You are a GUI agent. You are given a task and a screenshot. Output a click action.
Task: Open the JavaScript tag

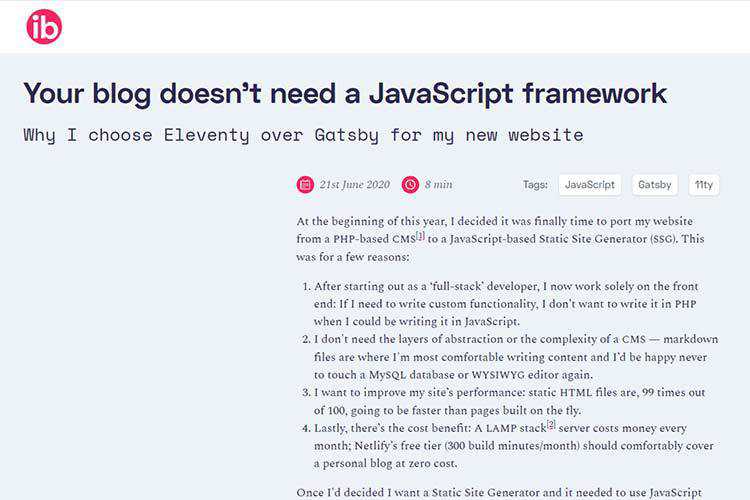click(x=589, y=184)
